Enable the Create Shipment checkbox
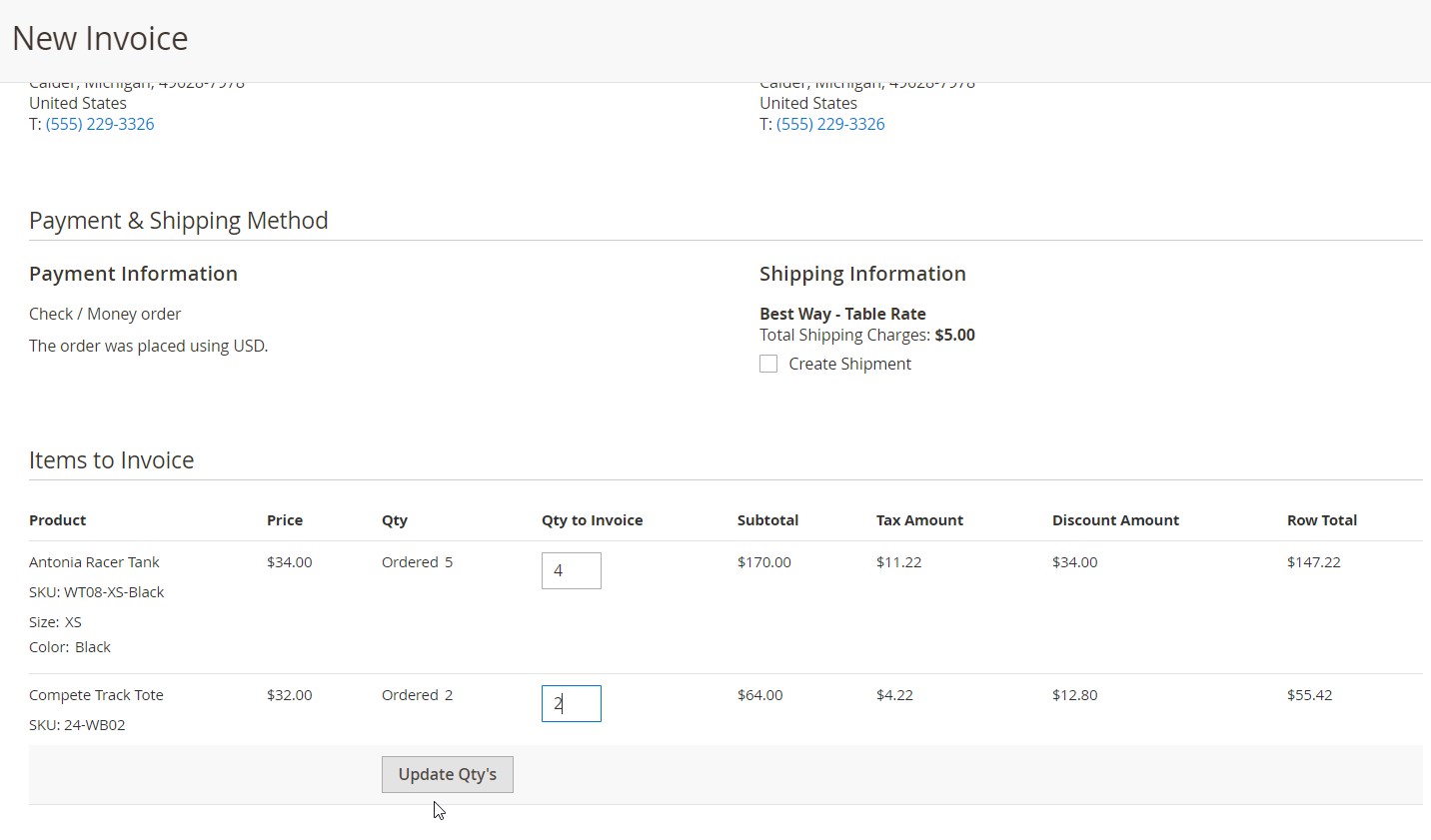This screenshot has width=1431, height=840. pos(768,364)
